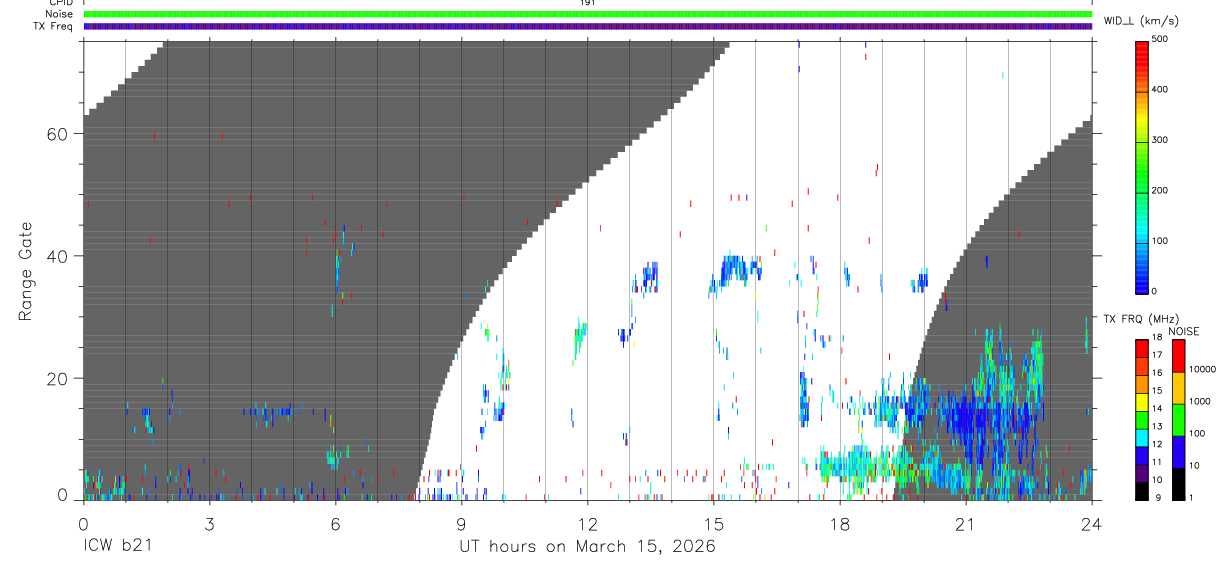Click the 'Noise' row label
1228x567 pixels.
[x=60, y=14]
